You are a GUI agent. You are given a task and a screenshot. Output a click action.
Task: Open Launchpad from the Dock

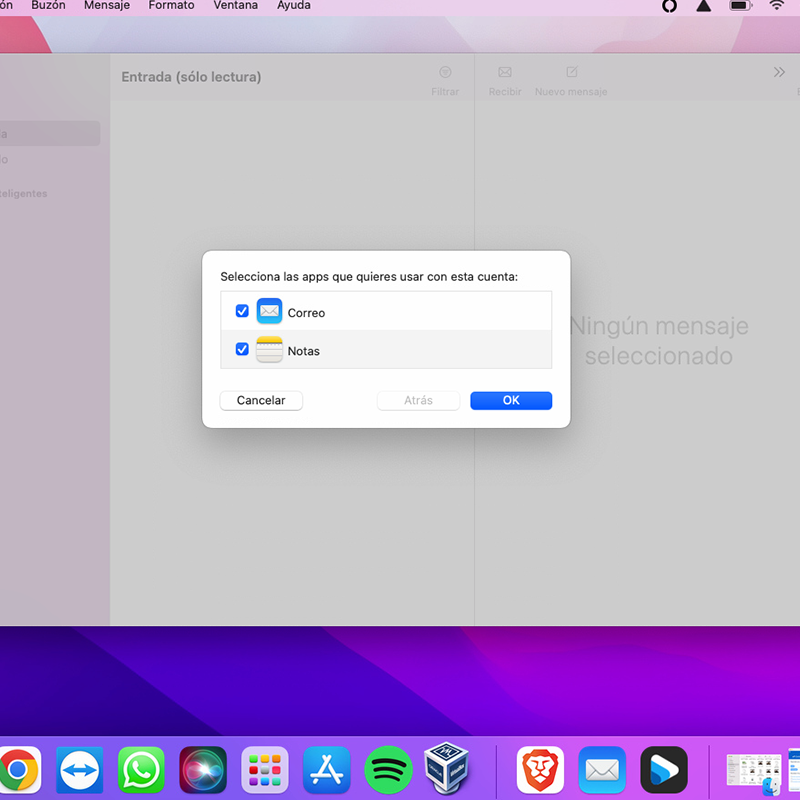coord(265,770)
